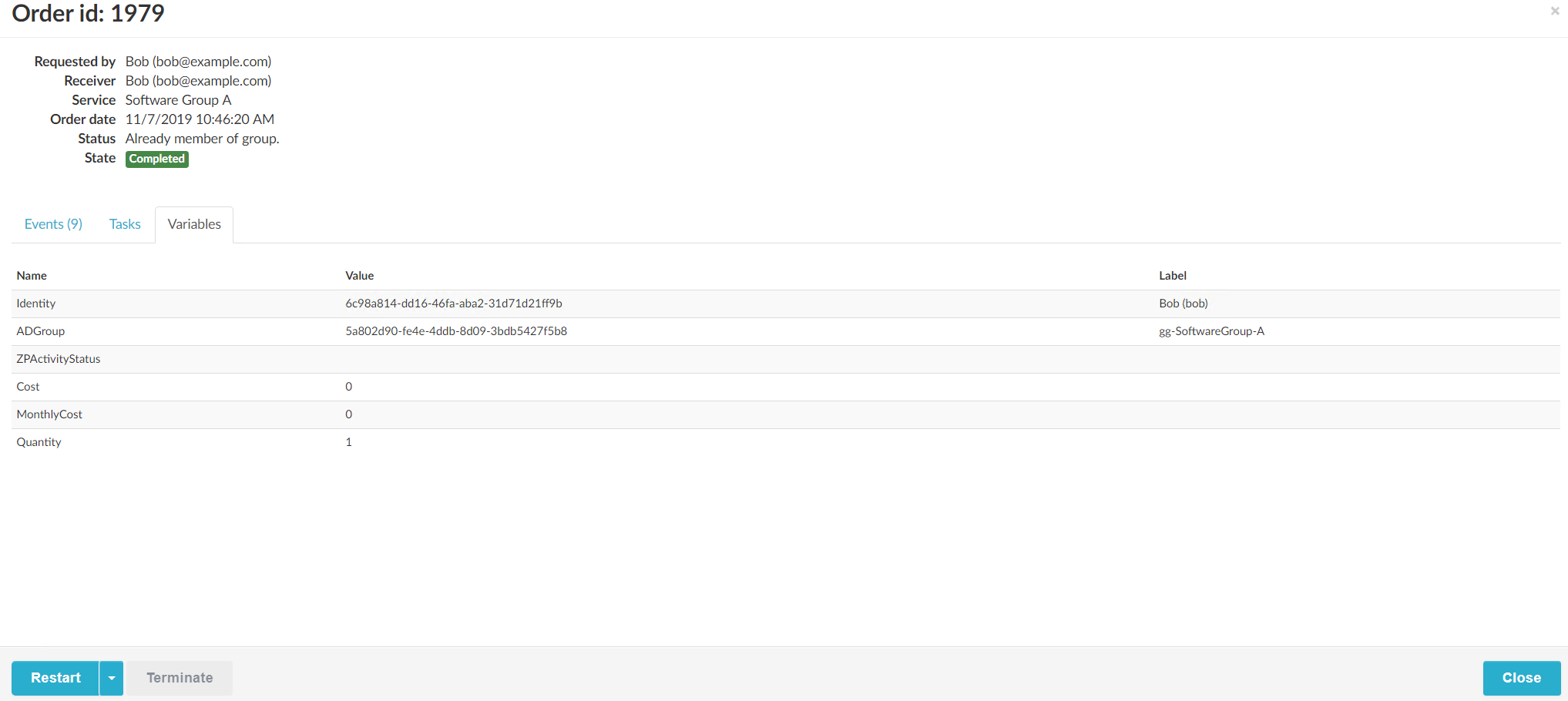Click the Restart button

point(55,678)
